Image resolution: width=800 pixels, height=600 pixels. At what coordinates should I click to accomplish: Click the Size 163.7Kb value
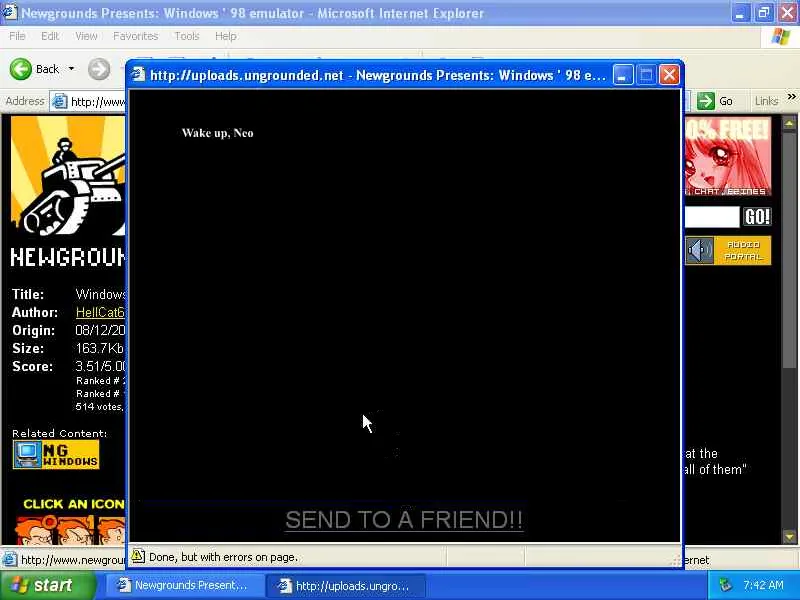pyautogui.click(x=99, y=348)
